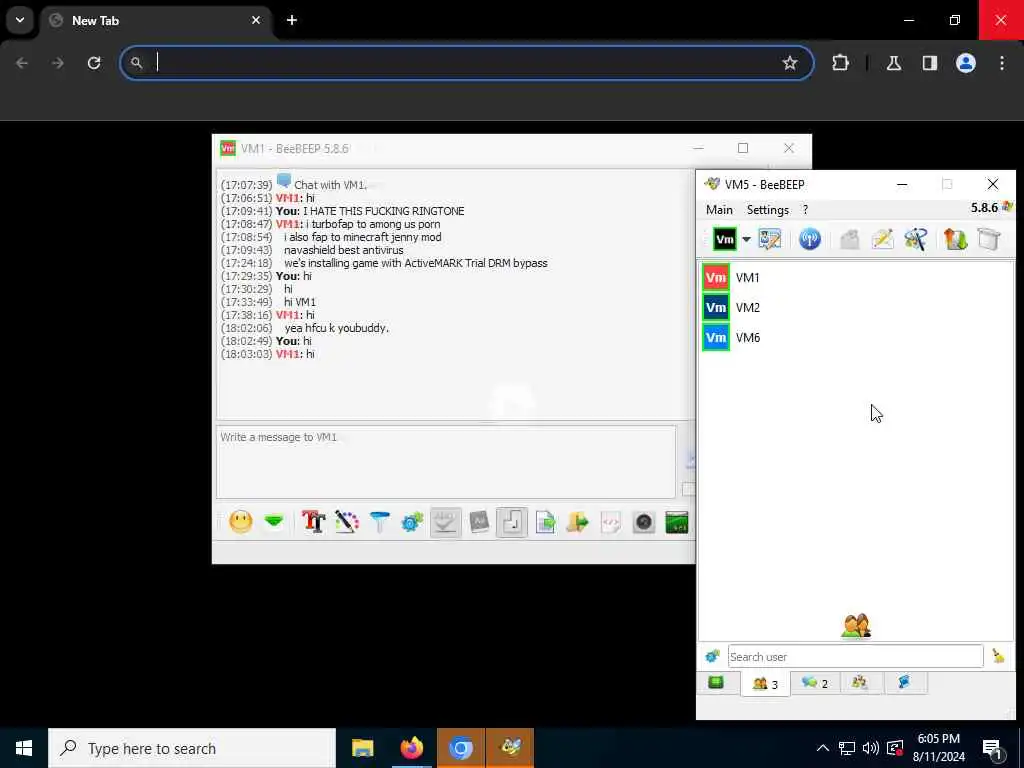Open the edit profile vCard icon
Screen dimensions: 1024x768
[x=770, y=239]
